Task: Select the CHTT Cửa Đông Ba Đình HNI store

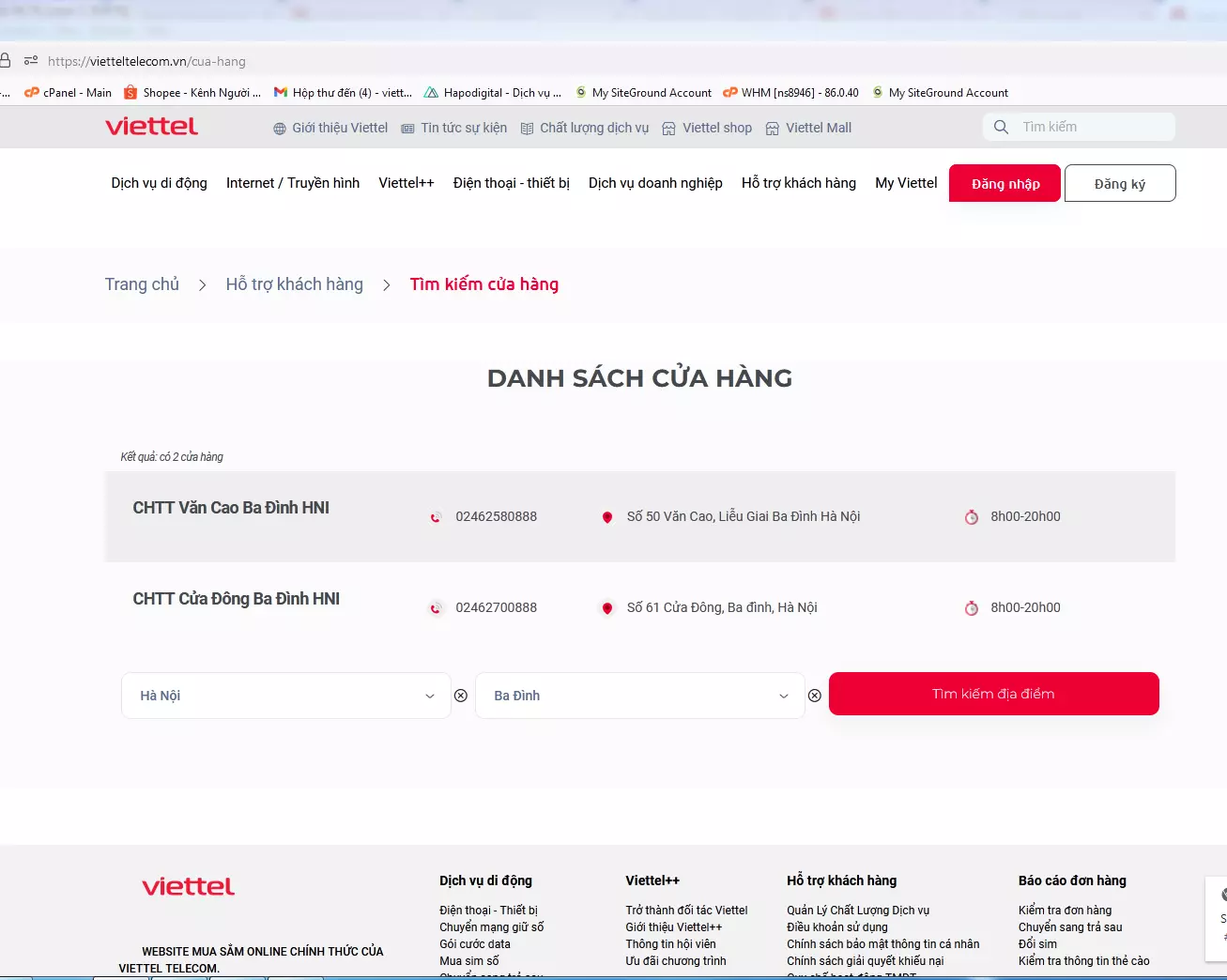Action: click(x=237, y=599)
